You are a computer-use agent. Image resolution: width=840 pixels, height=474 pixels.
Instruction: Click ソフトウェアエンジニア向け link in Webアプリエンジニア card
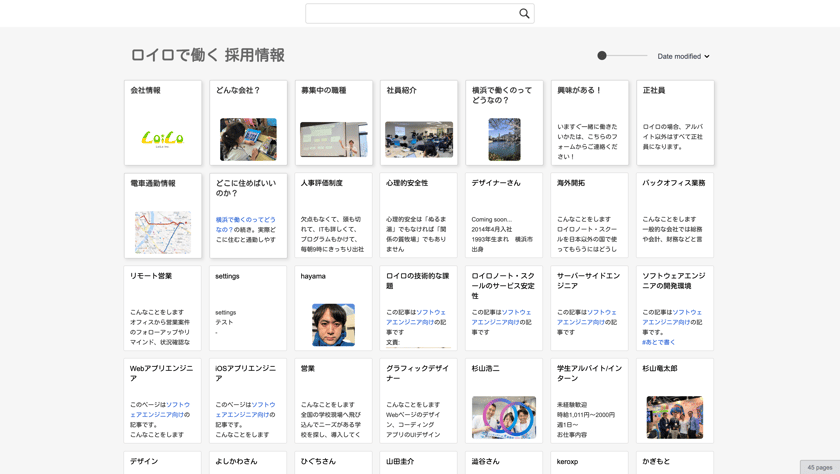tap(160, 410)
